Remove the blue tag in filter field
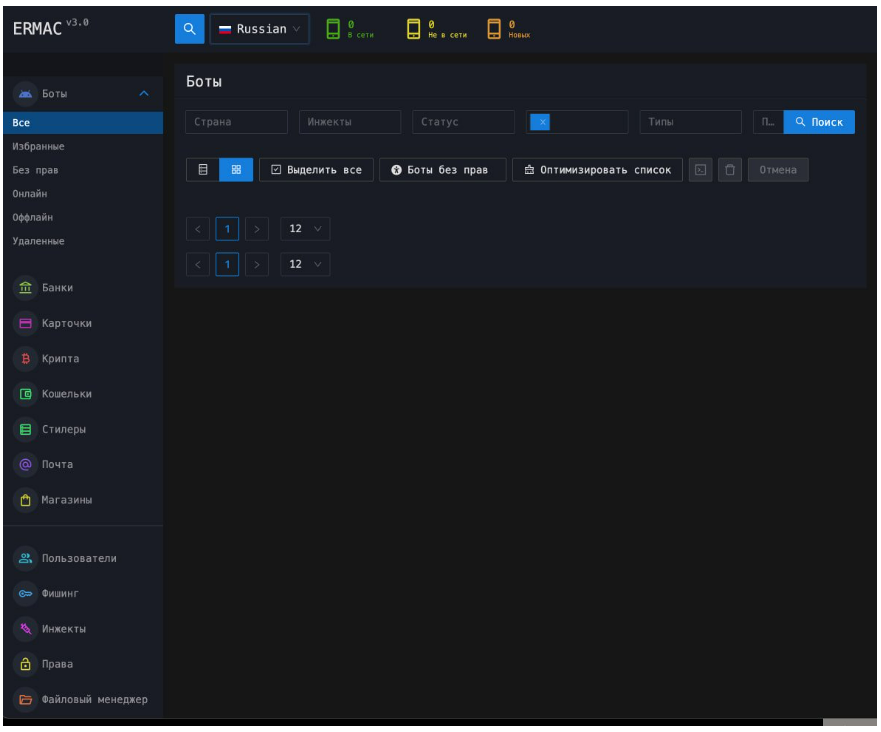The image size is (881, 732). (542, 122)
